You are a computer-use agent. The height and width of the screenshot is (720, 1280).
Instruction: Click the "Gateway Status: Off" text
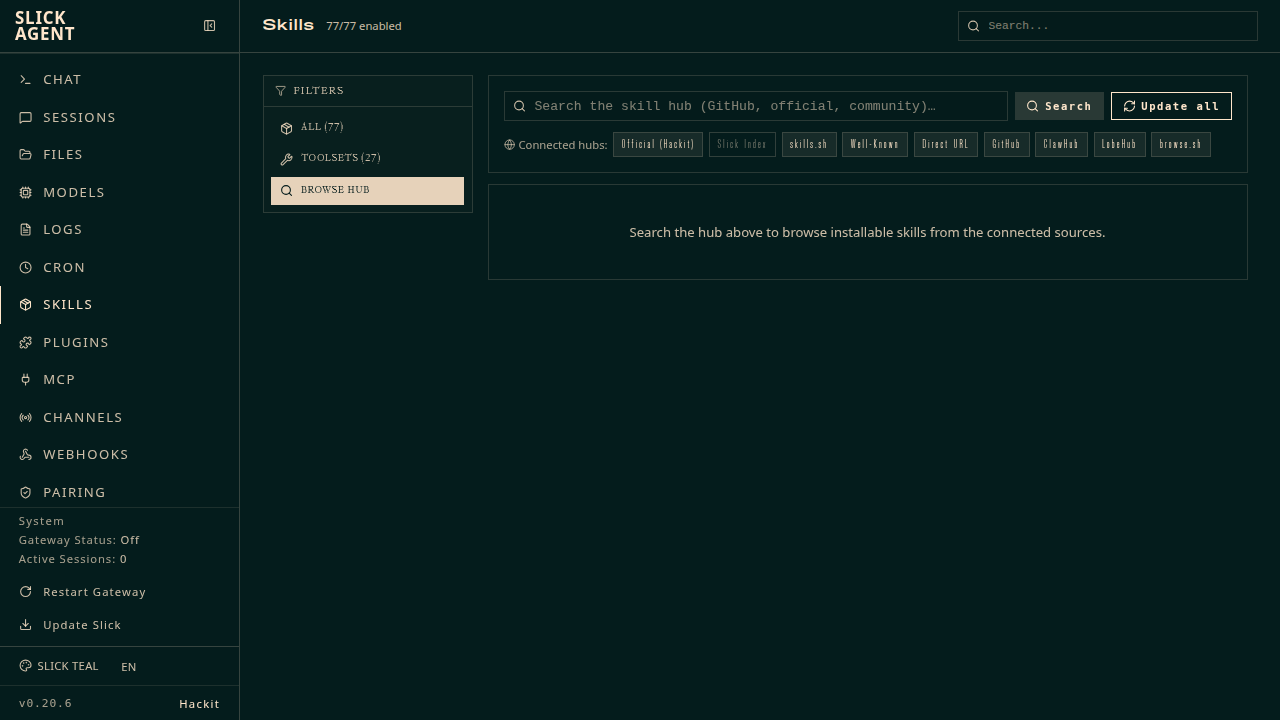click(79, 540)
